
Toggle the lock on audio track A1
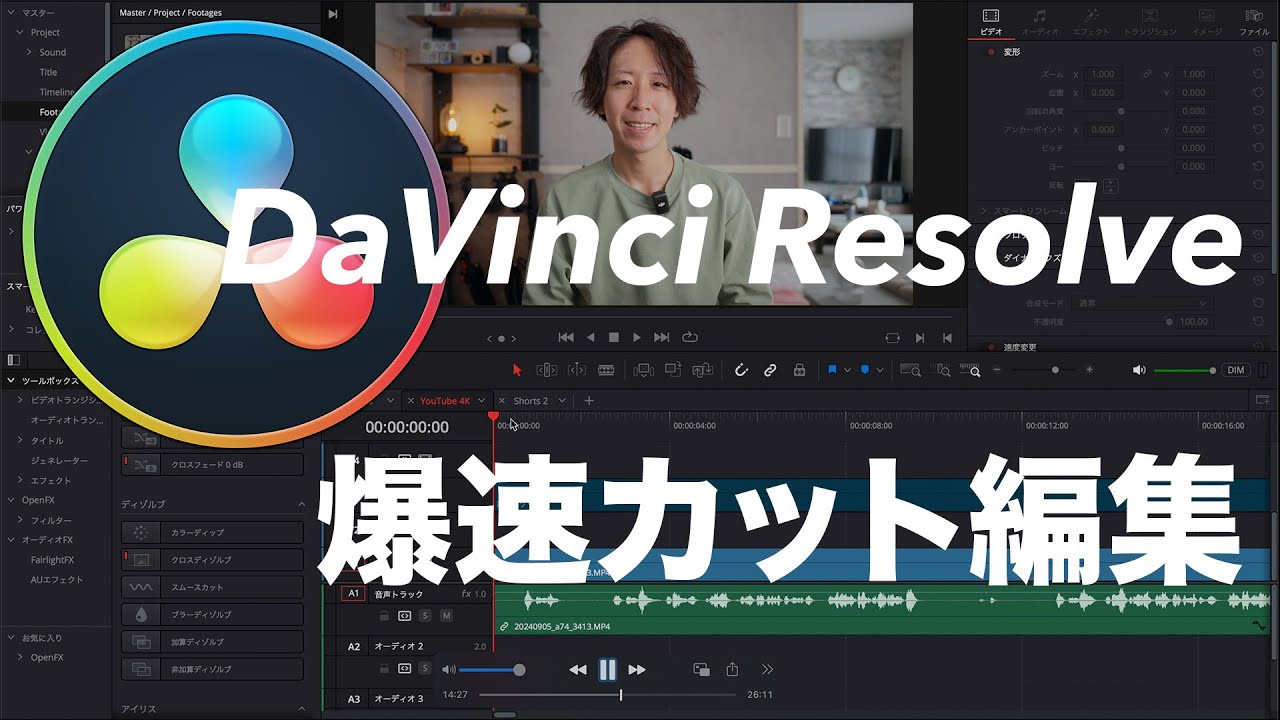pyautogui.click(x=383, y=616)
